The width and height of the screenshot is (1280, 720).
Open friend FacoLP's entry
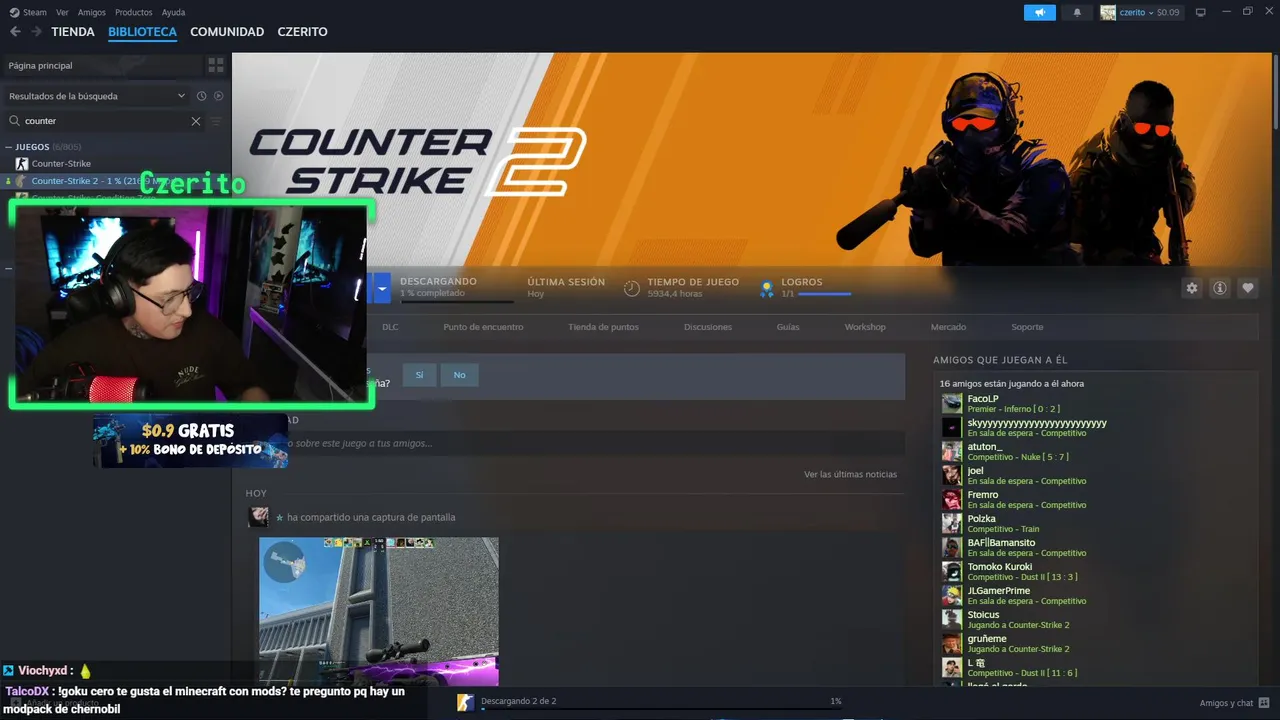tap(1013, 403)
